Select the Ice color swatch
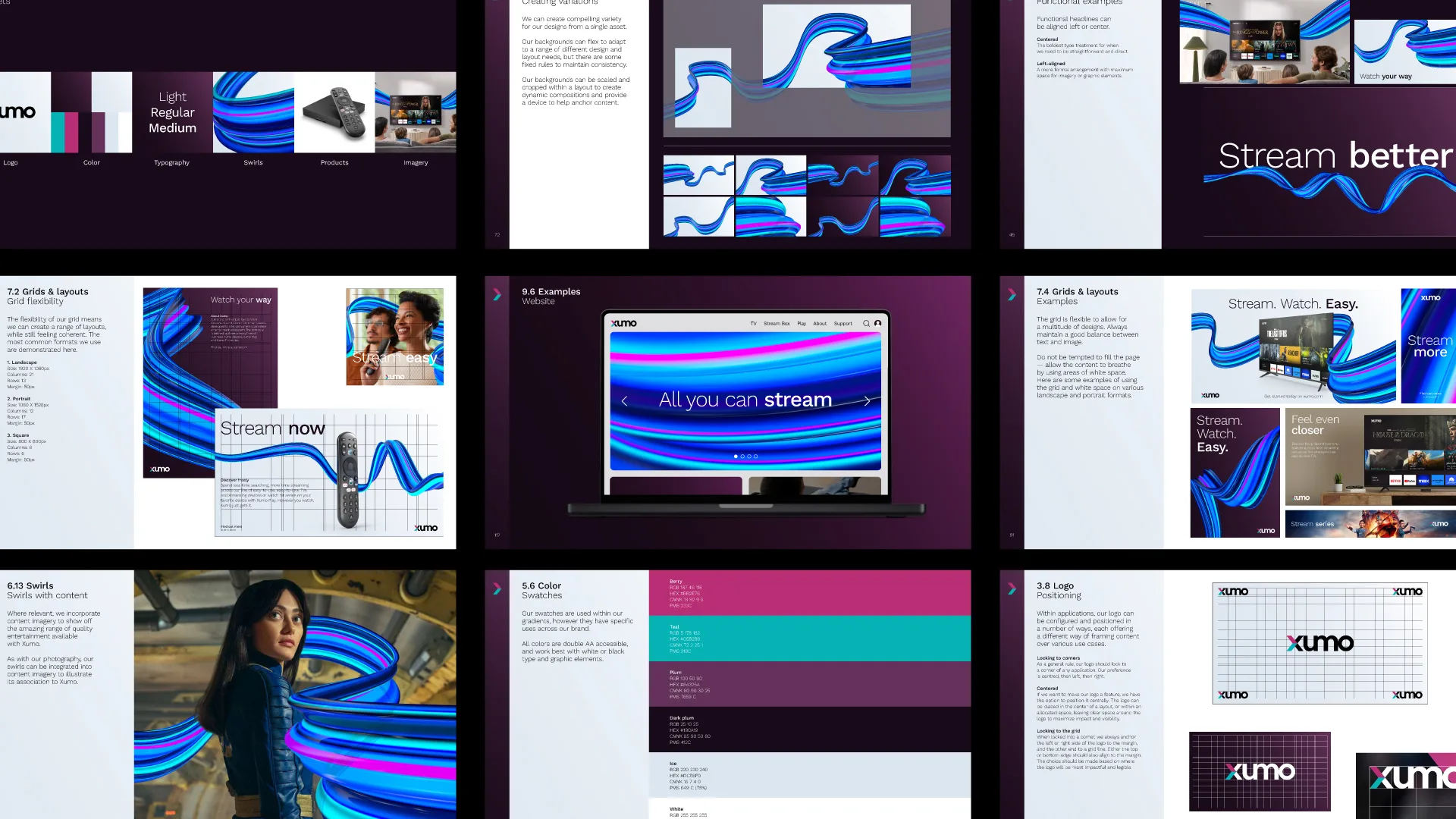The width and height of the screenshot is (1456, 819). click(810, 775)
